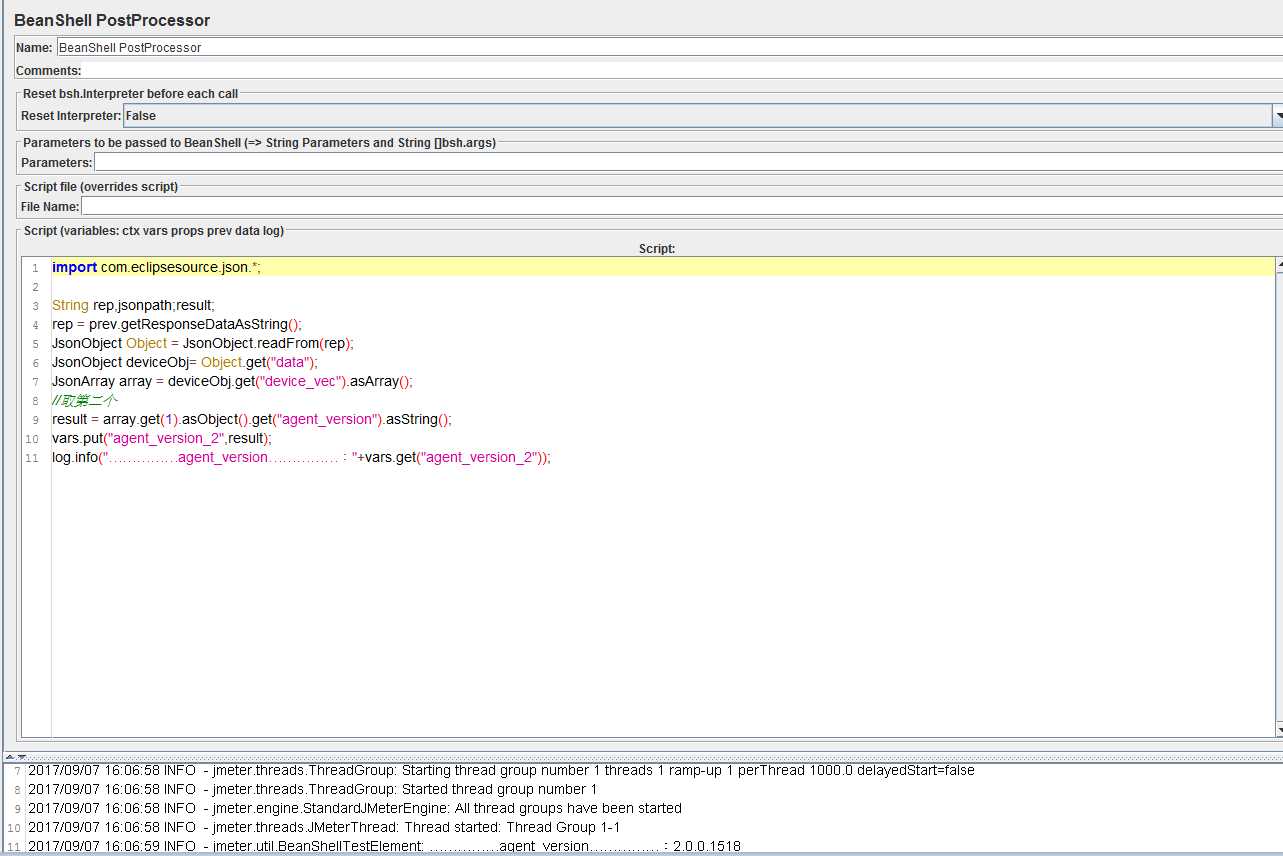
Task: Click the vars.put("agent_version_2",result) line
Action: [x=161, y=438]
